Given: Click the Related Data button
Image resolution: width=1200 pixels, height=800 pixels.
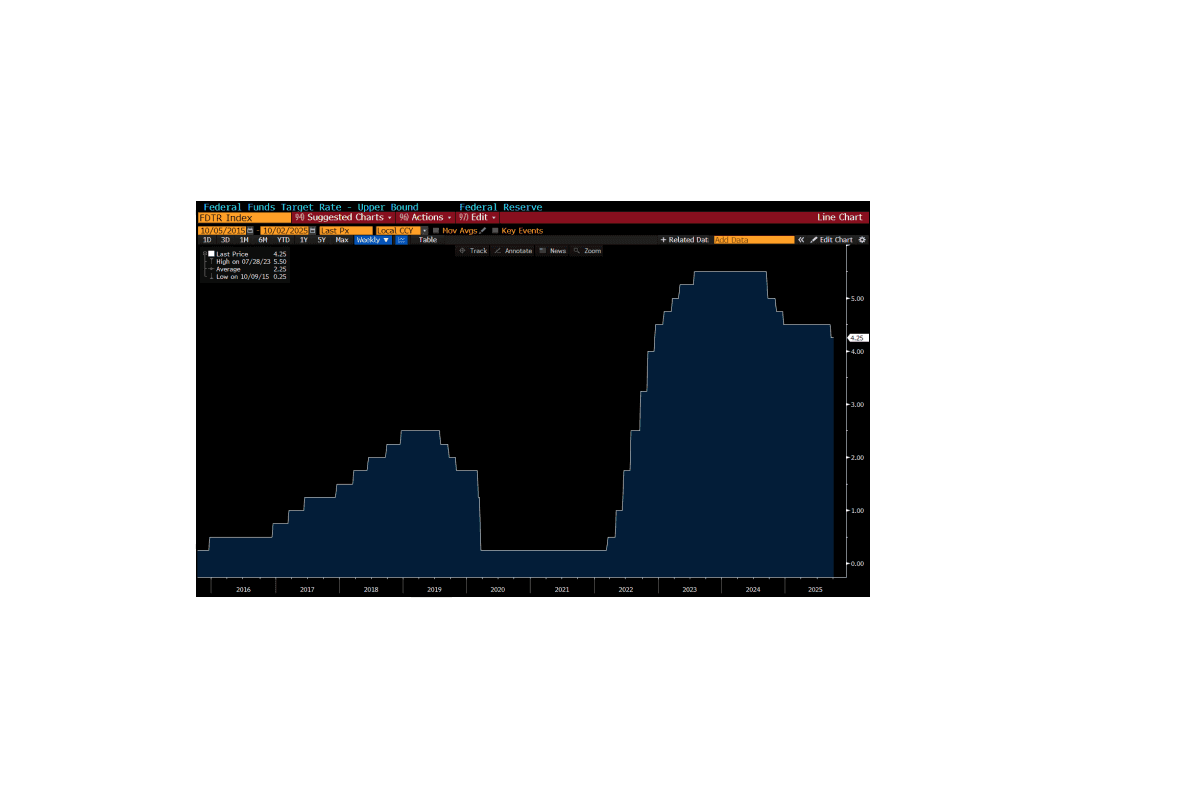Looking at the screenshot, I should coord(684,240).
